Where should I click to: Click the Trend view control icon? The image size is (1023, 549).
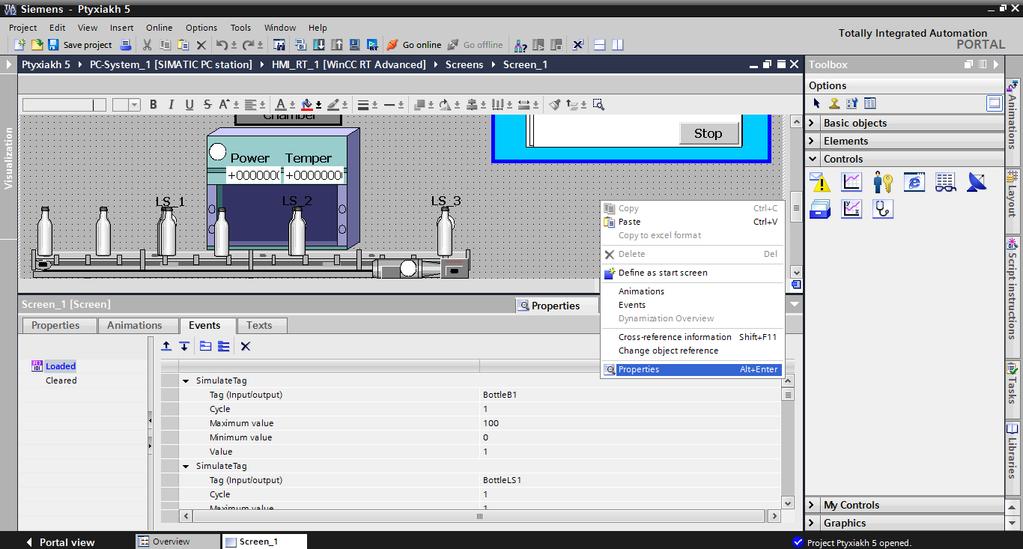click(x=851, y=182)
